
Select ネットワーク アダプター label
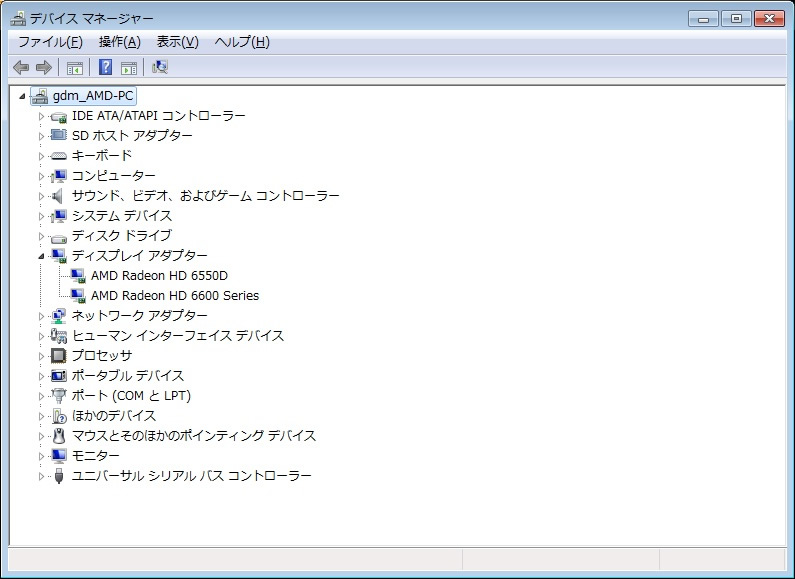[x=139, y=316]
